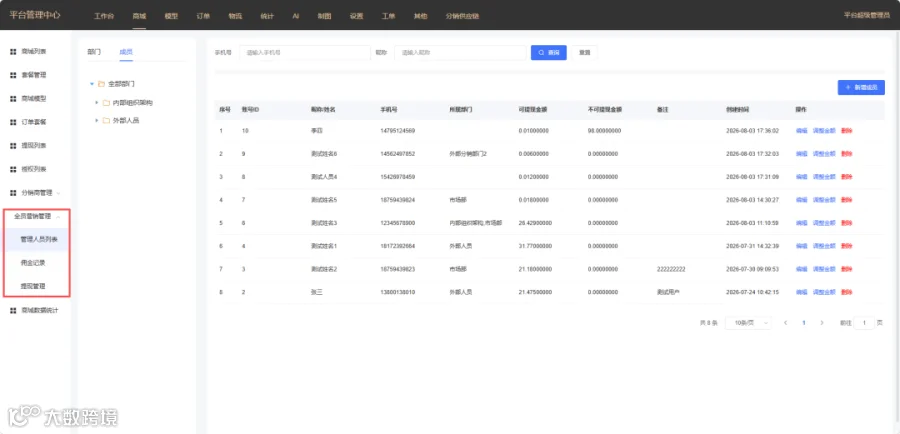This screenshot has height=434, width=900.
Task: Collapse the 全部部门 tree node arrow
Action: click(92, 84)
